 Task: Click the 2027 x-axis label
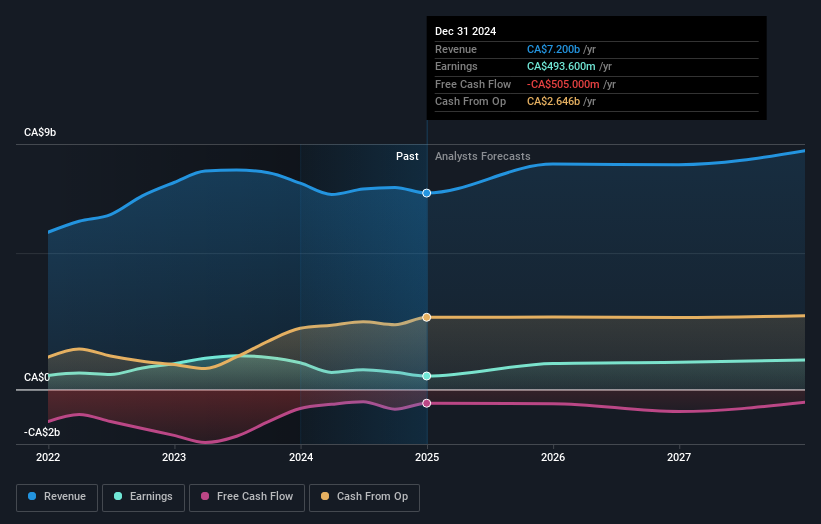point(679,457)
